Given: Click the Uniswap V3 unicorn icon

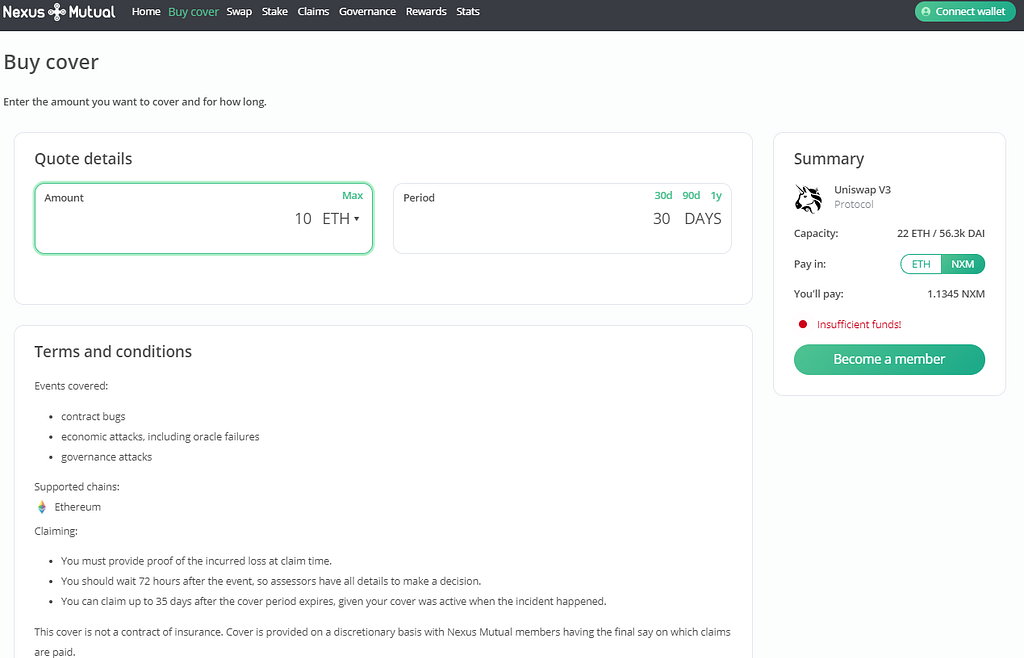Looking at the screenshot, I should pyautogui.click(x=808, y=198).
